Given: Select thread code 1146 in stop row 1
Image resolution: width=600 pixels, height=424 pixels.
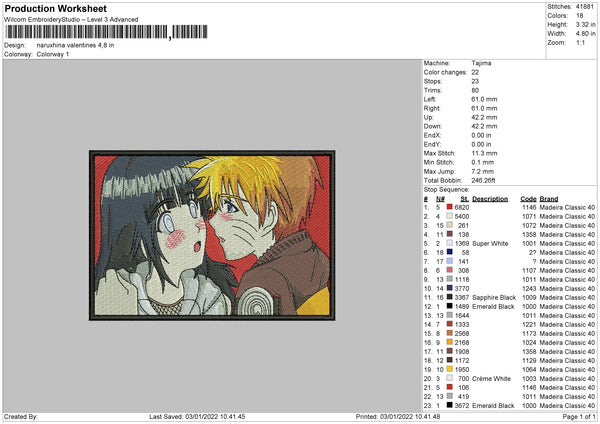Looking at the screenshot, I should [529, 207].
